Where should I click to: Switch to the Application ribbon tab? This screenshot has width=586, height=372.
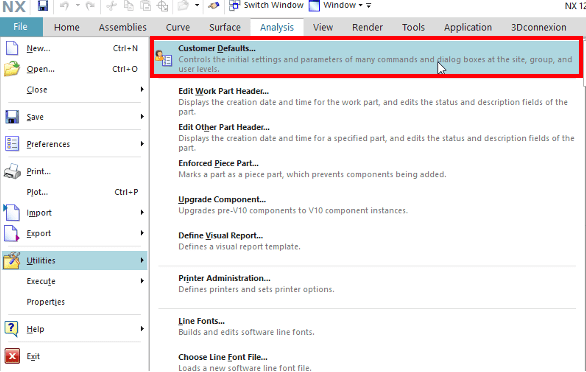tap(468, 27)
